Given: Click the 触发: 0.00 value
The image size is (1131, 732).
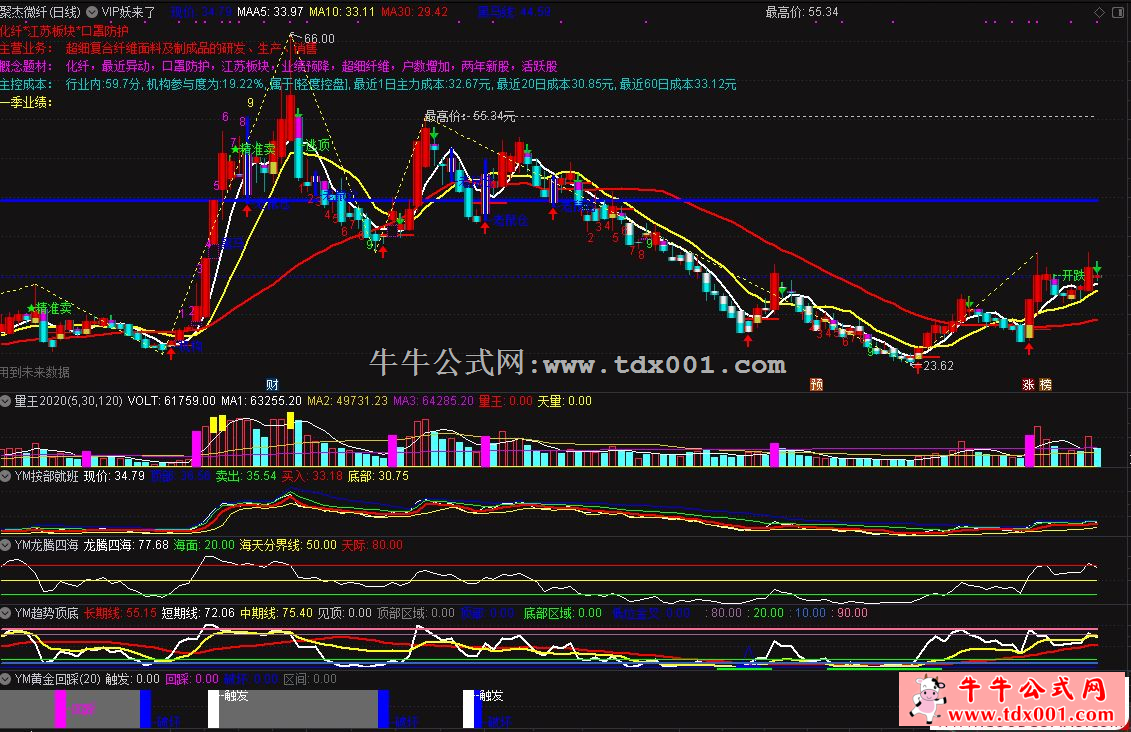Looking at the screenshot, I should point(133,679).
